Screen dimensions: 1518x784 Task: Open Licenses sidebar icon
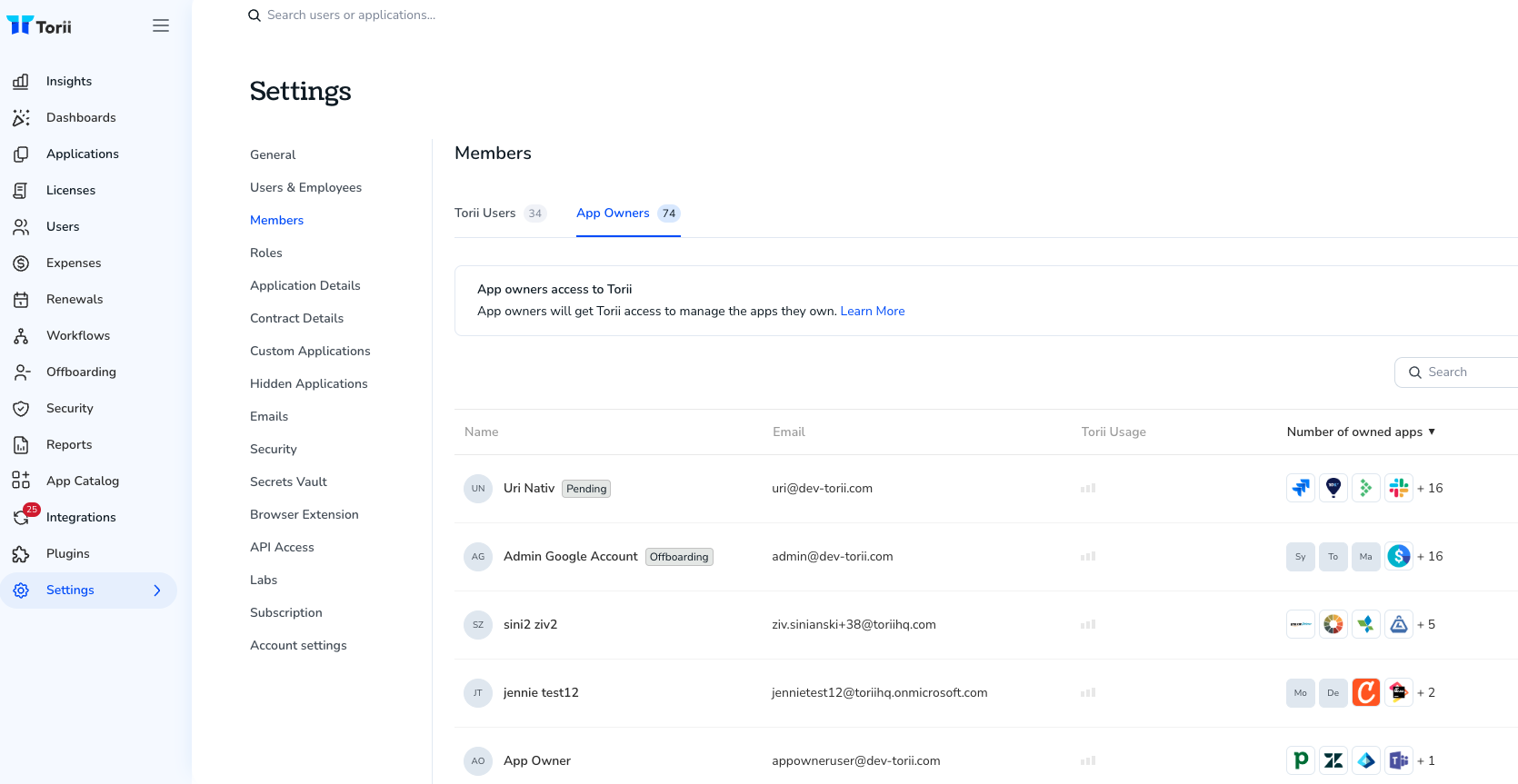21,191
